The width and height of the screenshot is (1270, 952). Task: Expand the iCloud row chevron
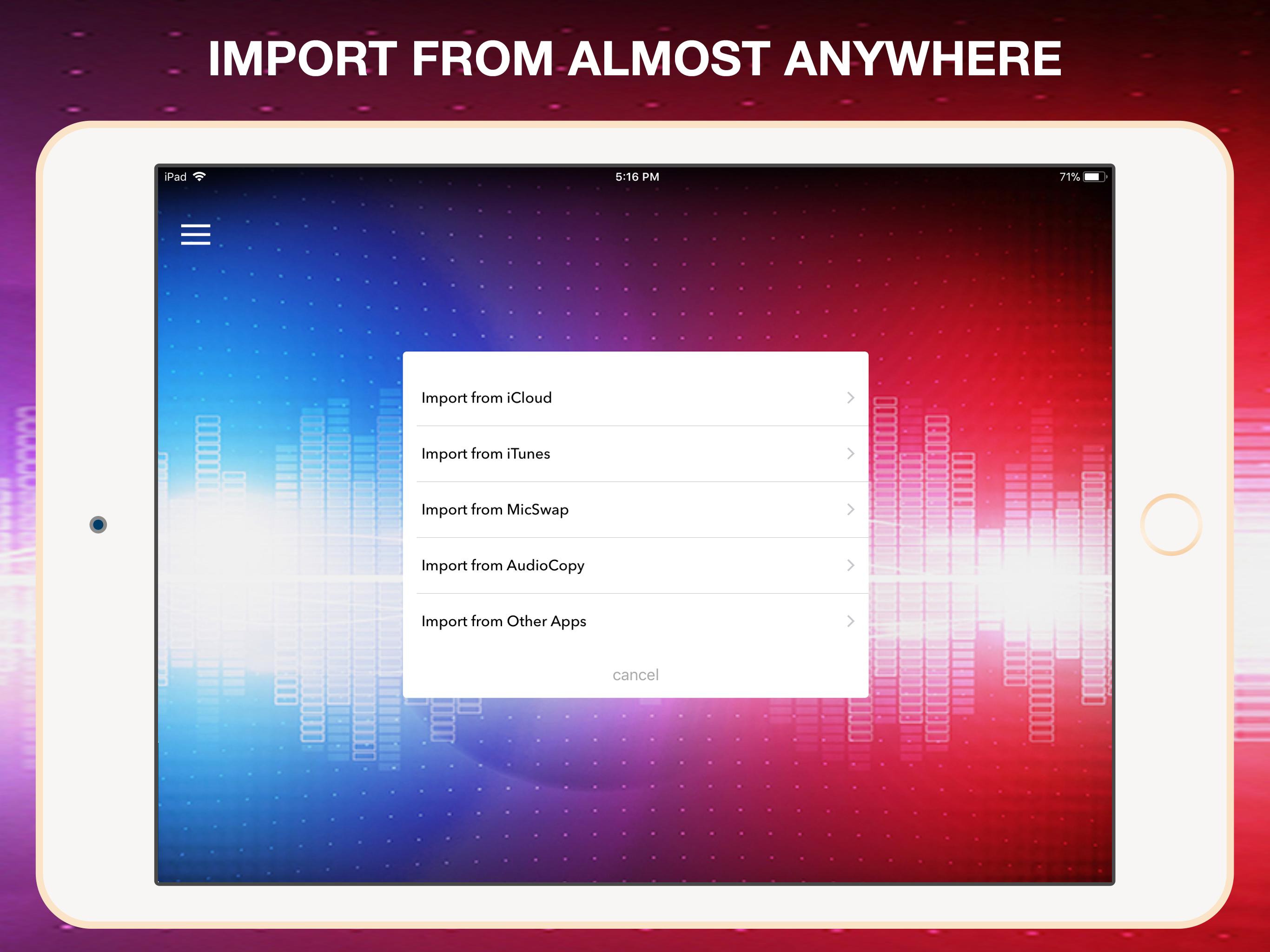850,398
